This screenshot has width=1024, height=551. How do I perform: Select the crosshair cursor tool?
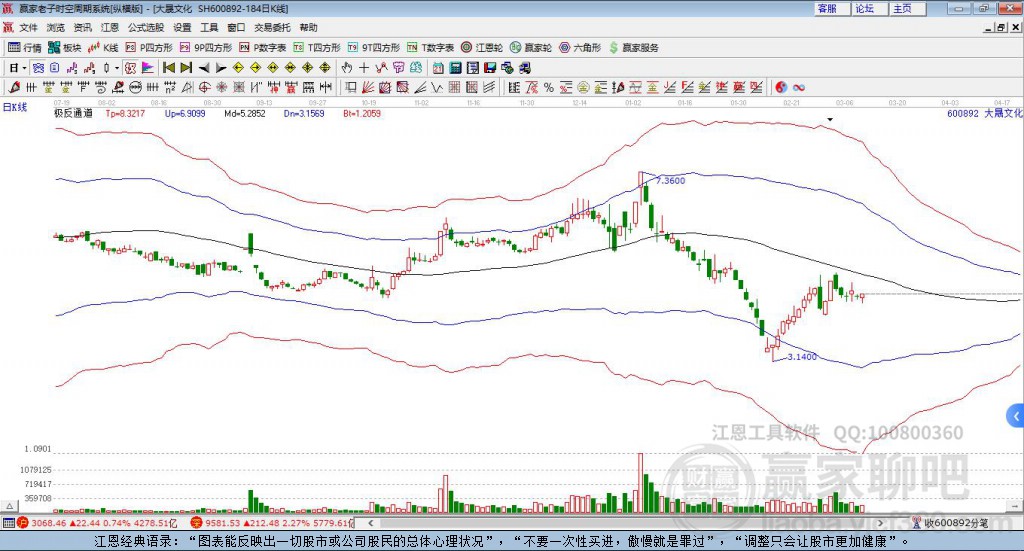click(364, 67)
